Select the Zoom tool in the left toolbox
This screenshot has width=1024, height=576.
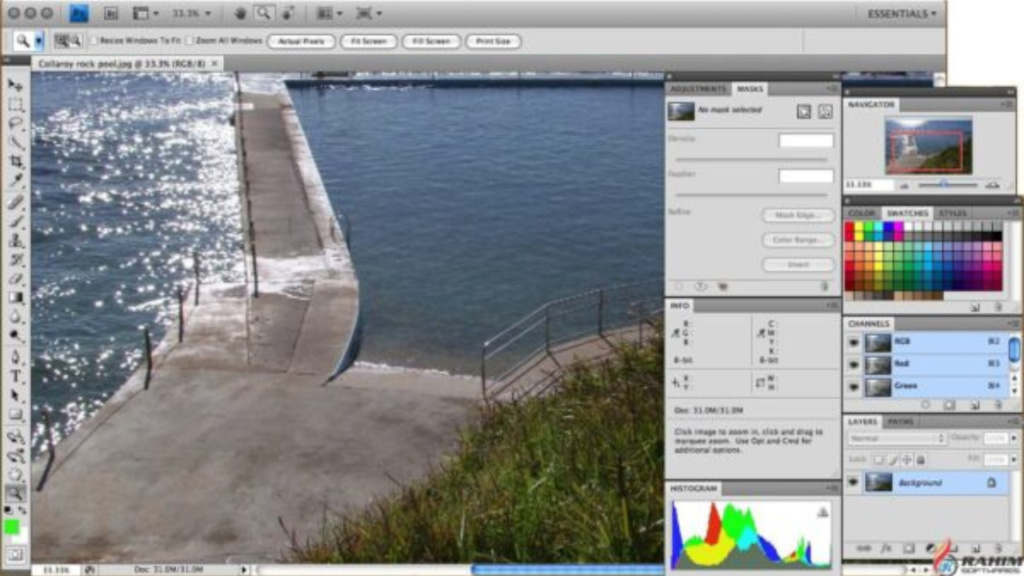click(x=16, y=493)
